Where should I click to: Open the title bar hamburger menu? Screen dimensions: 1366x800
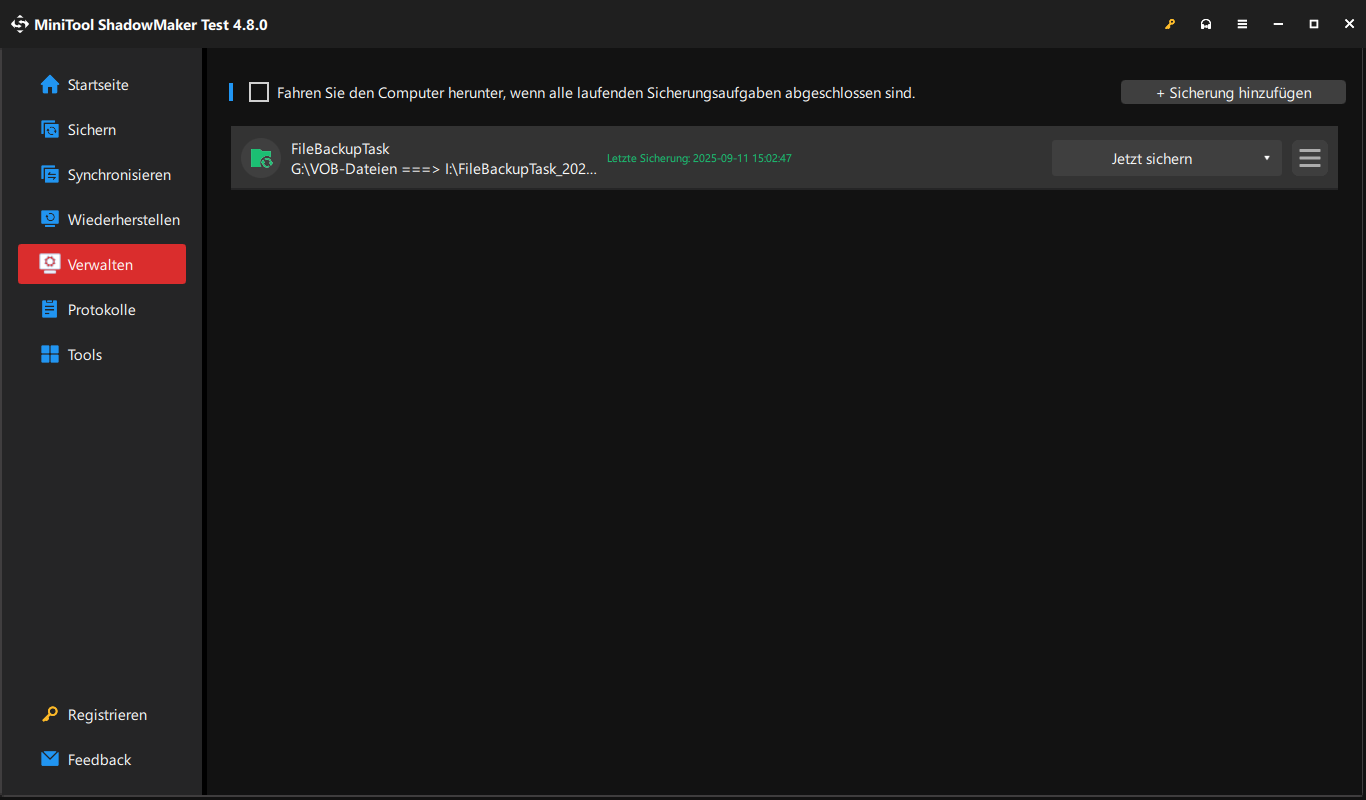click(x=1242, y=23)
